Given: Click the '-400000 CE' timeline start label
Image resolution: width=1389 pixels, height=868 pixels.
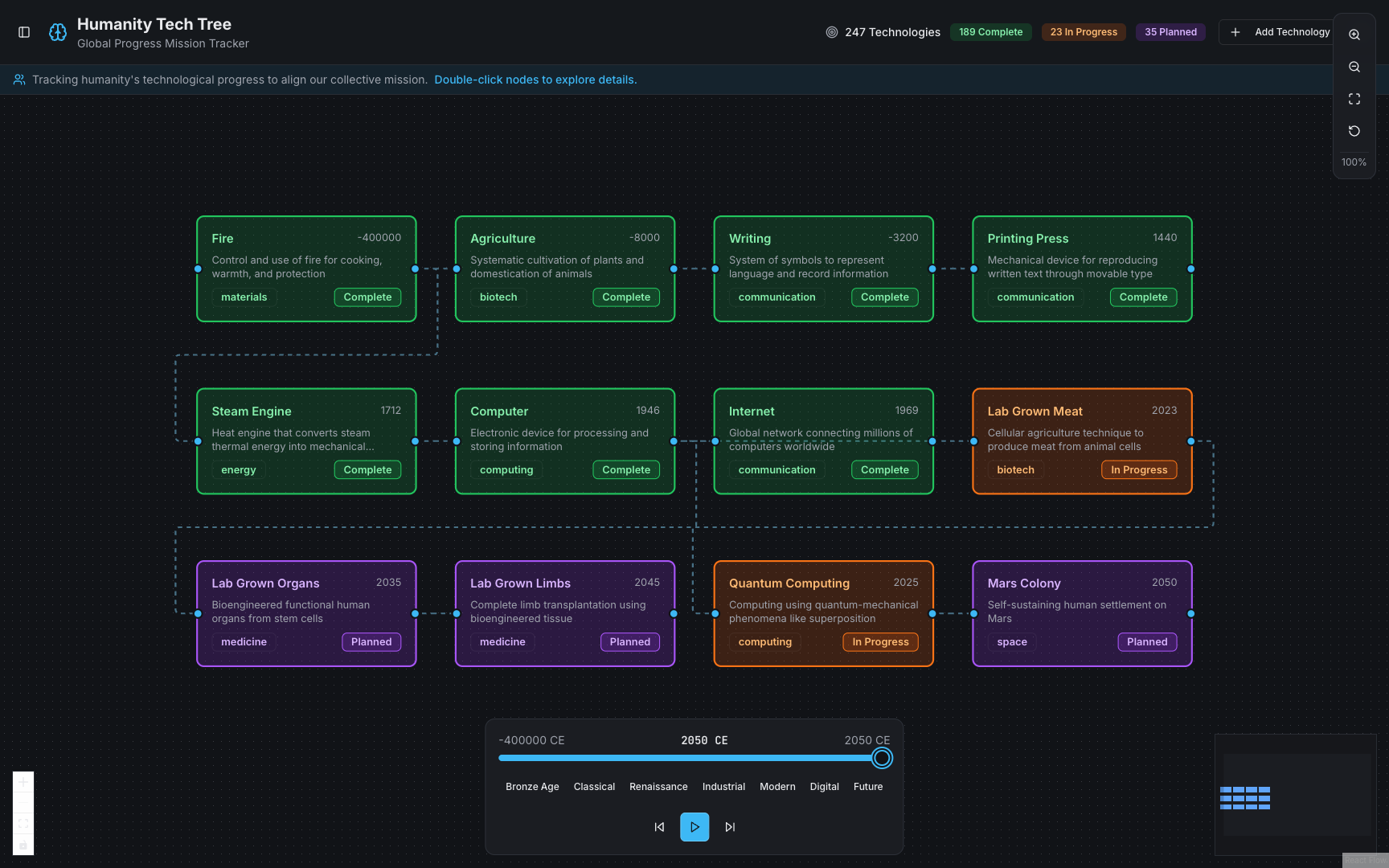Looking at the screenshot, I should click(x=531, y=740).
